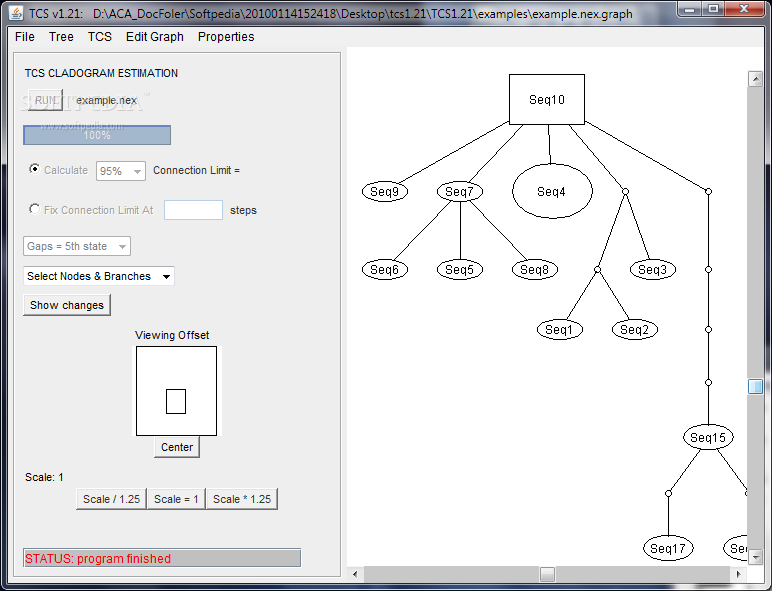Select the Seq10 root node
The height and width of the screenshot is (591, 772).
pos(547,99)
